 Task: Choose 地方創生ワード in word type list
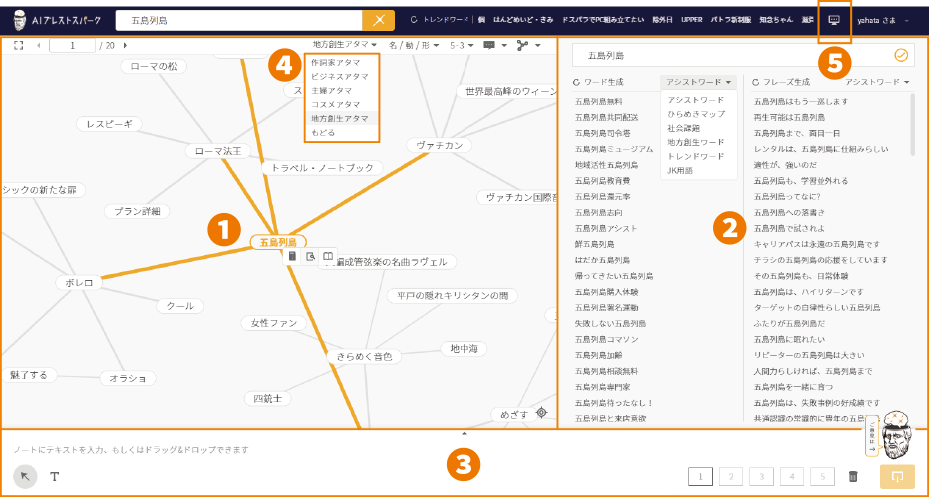coord(698,142)
